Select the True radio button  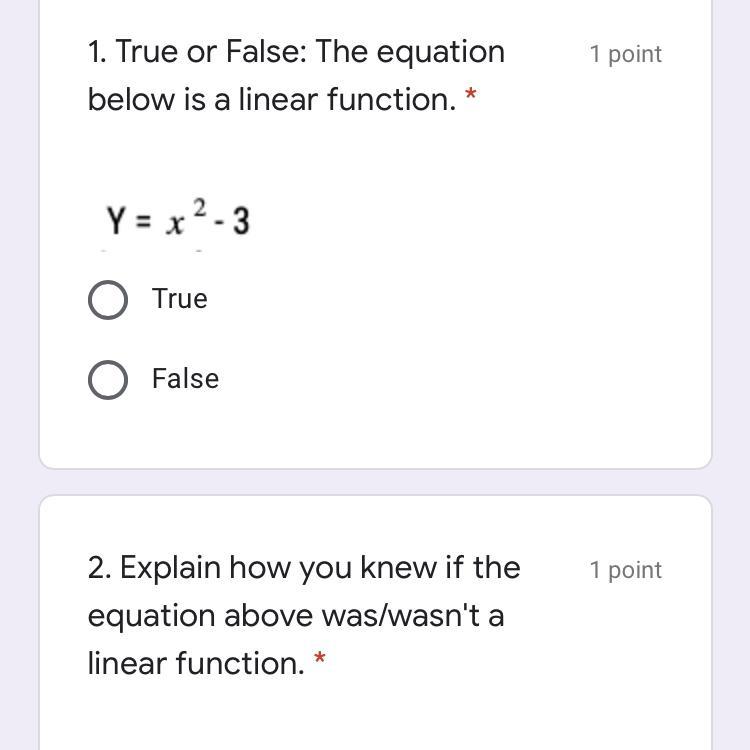click(x=108, y=300)
